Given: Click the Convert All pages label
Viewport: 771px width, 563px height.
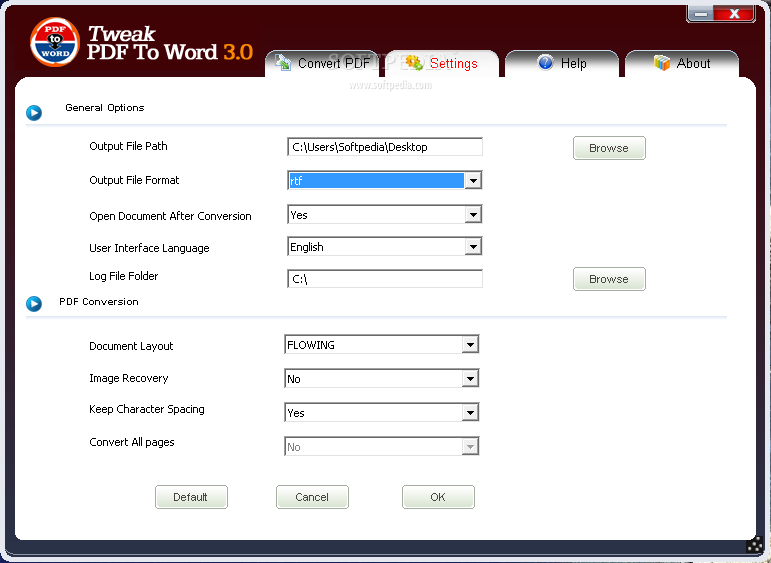Looking at the screenshot, I should pos(132,442).
